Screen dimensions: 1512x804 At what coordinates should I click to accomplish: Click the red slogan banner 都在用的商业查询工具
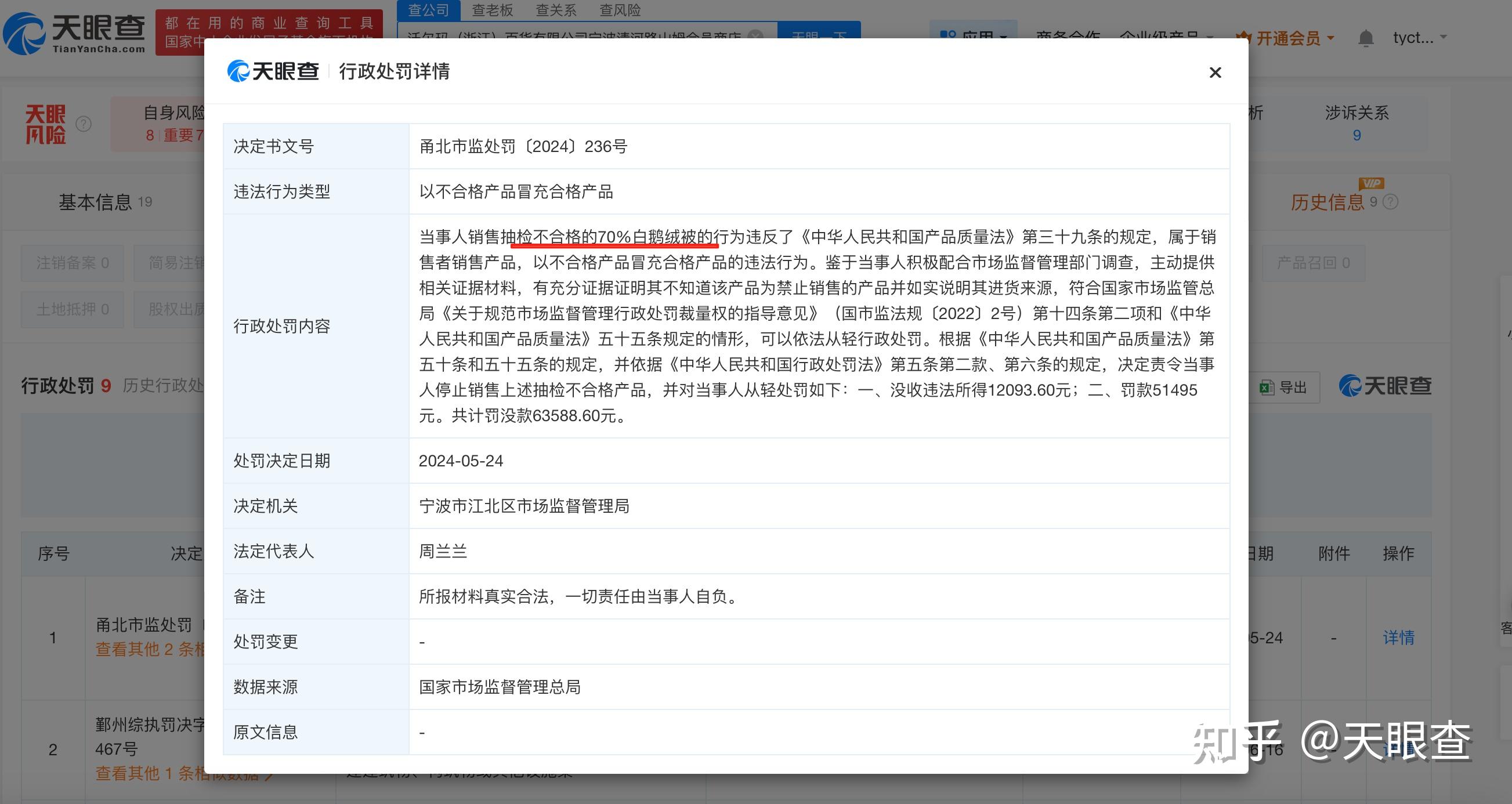click(x=269, y=32)
